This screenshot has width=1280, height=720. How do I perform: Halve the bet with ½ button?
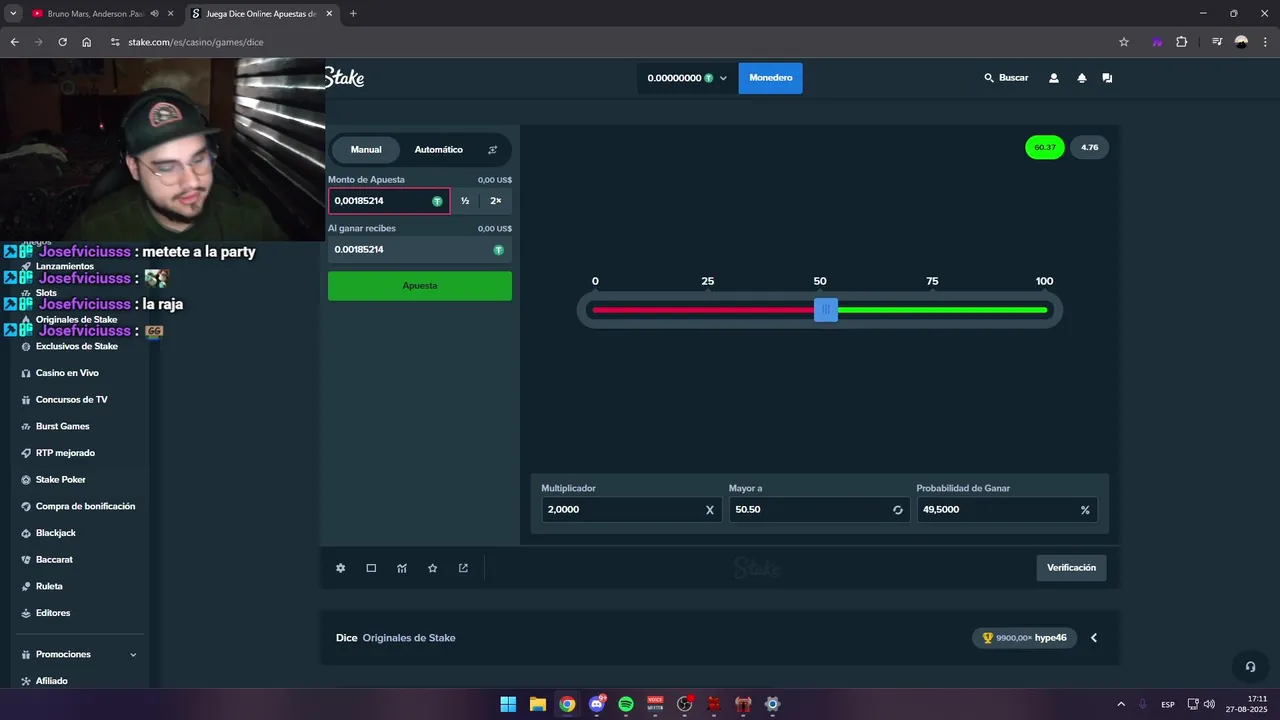tap(465, 201)
